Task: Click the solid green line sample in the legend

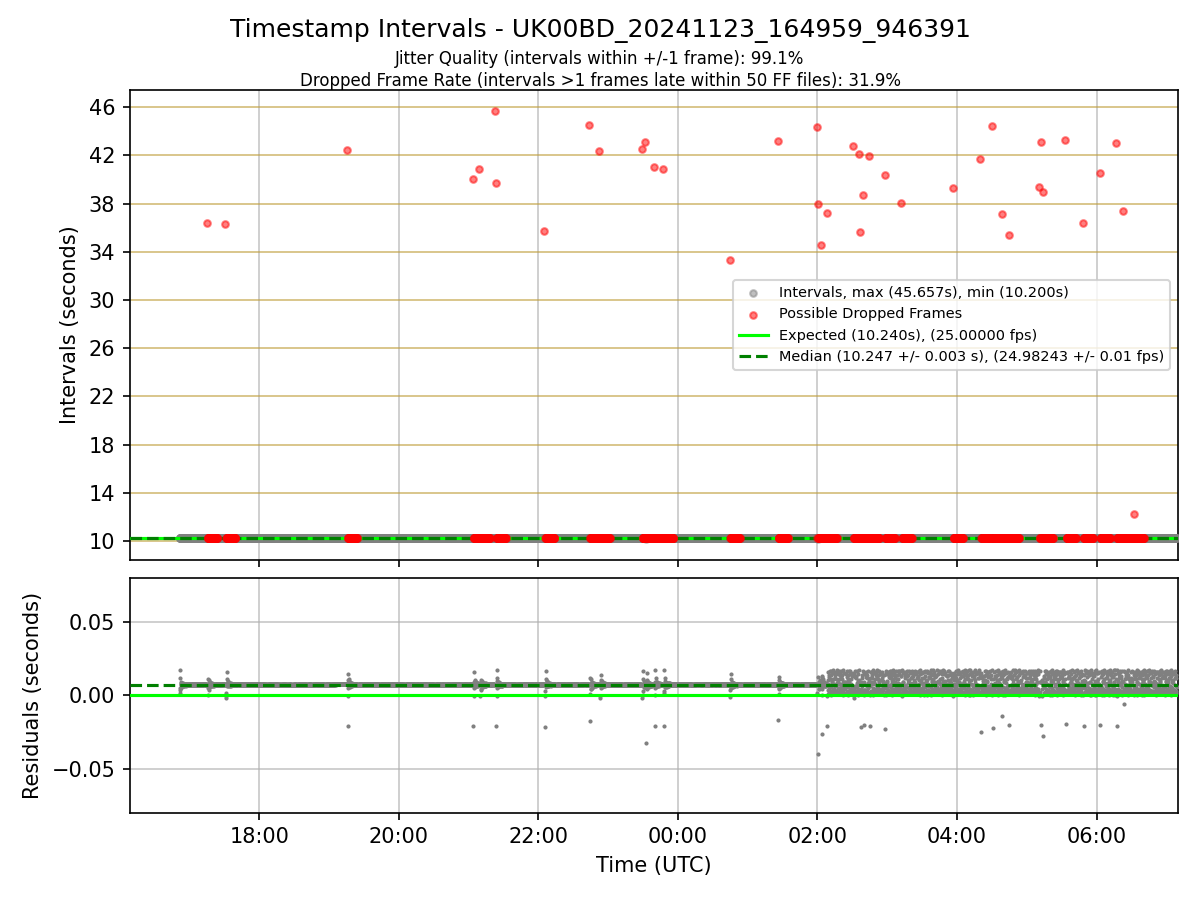Action: pyautogui.click(x=754, y=335)
